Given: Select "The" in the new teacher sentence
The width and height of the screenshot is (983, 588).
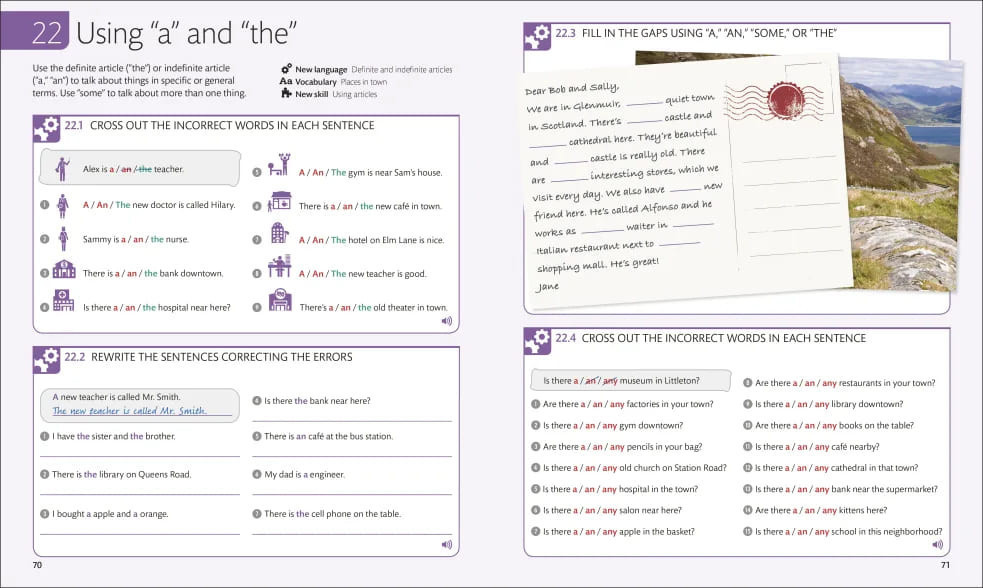Looking at the screenshot, I should (x=339, y=274).
